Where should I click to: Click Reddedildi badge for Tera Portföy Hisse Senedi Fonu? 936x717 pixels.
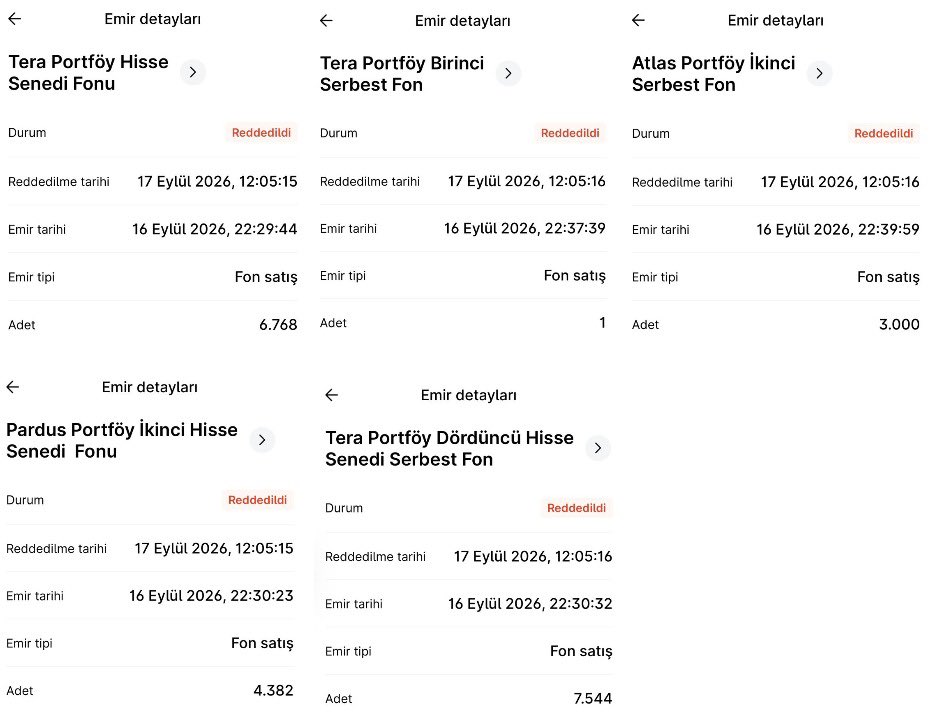(261, 133)
